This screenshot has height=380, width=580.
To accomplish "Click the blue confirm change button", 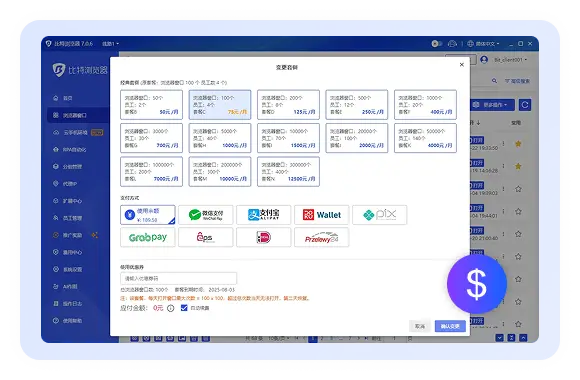I will (450, 326).
